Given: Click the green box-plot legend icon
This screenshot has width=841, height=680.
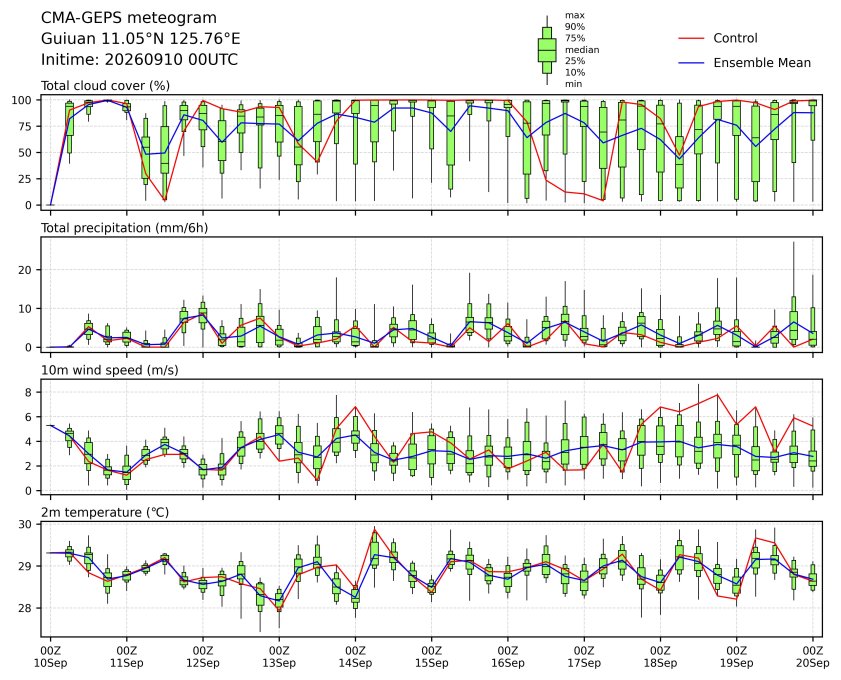Looking at the screenshot, I should point(547,50).
